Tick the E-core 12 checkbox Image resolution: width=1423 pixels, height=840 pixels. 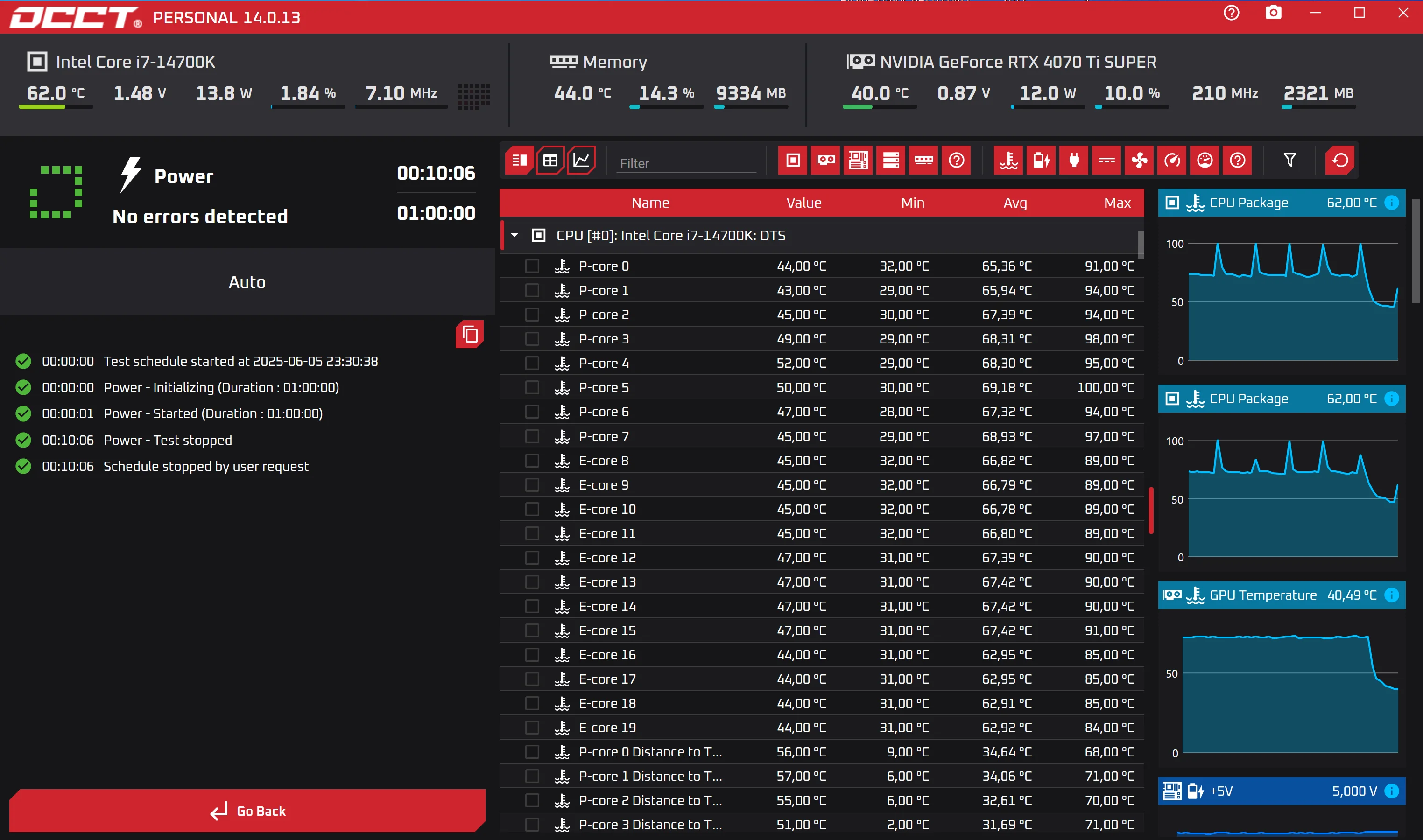tap(532, 558)
